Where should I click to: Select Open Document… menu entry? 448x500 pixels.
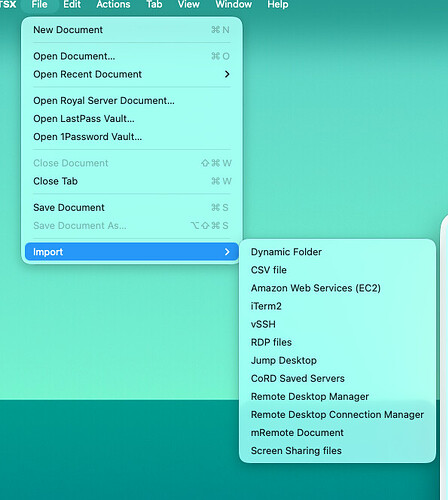point(132,56)
